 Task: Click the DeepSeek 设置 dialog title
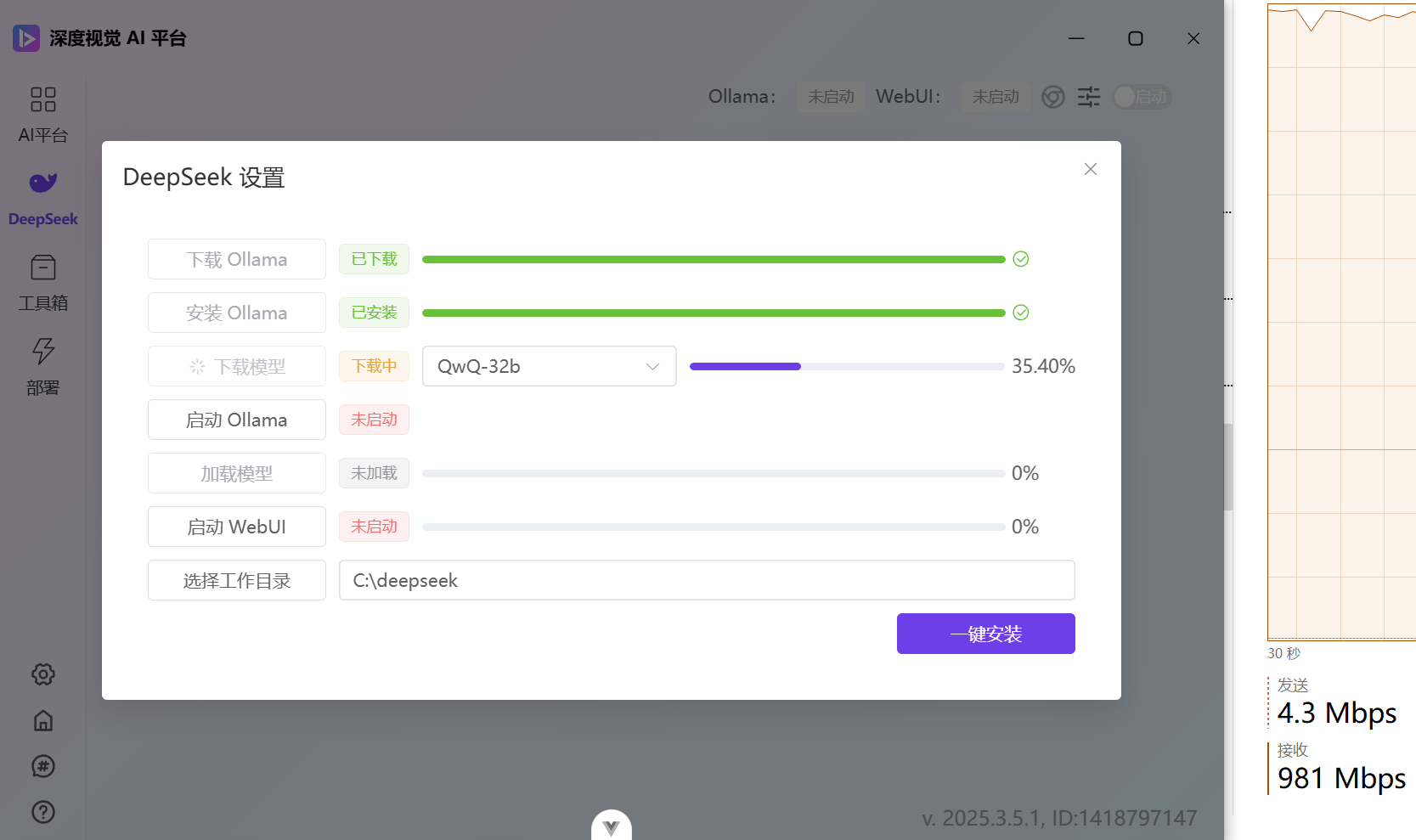(204, 177)
